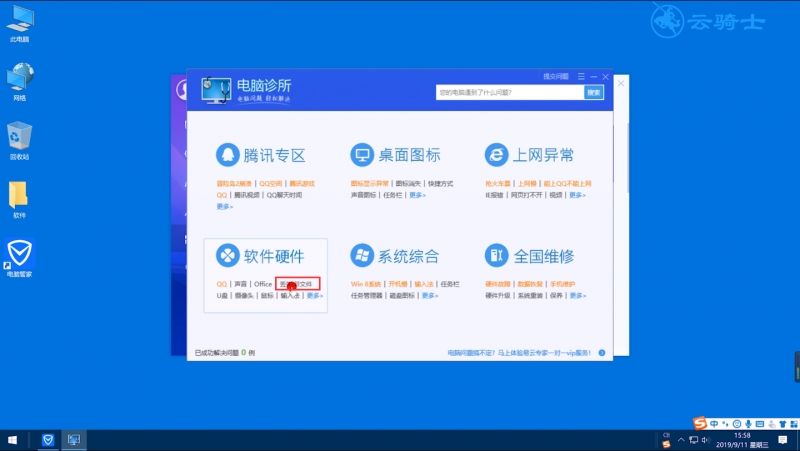Image resolution: width=800 pixels, height=451 pixels.
Task: Switch to 电脑诊所 monitor taskbar button
Action: click(73, 440)
